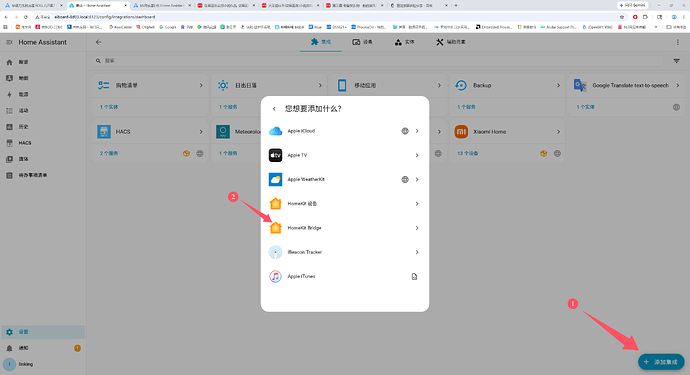The image size is (690, 375).
Task: Open the HACS integration card chevron
Action: pyautogui.click(x=201, y=132)
